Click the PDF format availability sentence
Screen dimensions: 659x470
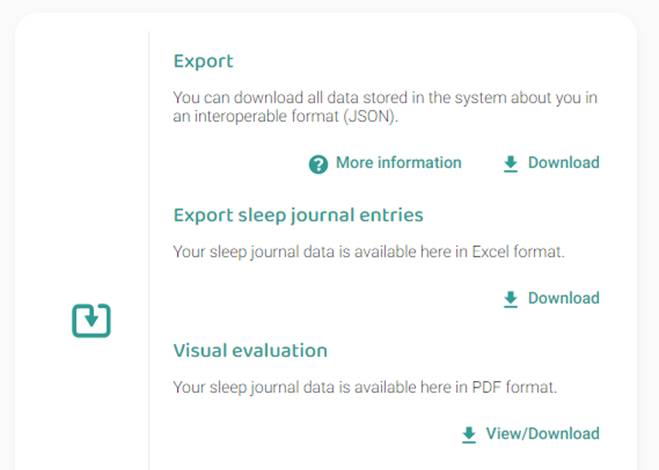(x=365, y=387)
